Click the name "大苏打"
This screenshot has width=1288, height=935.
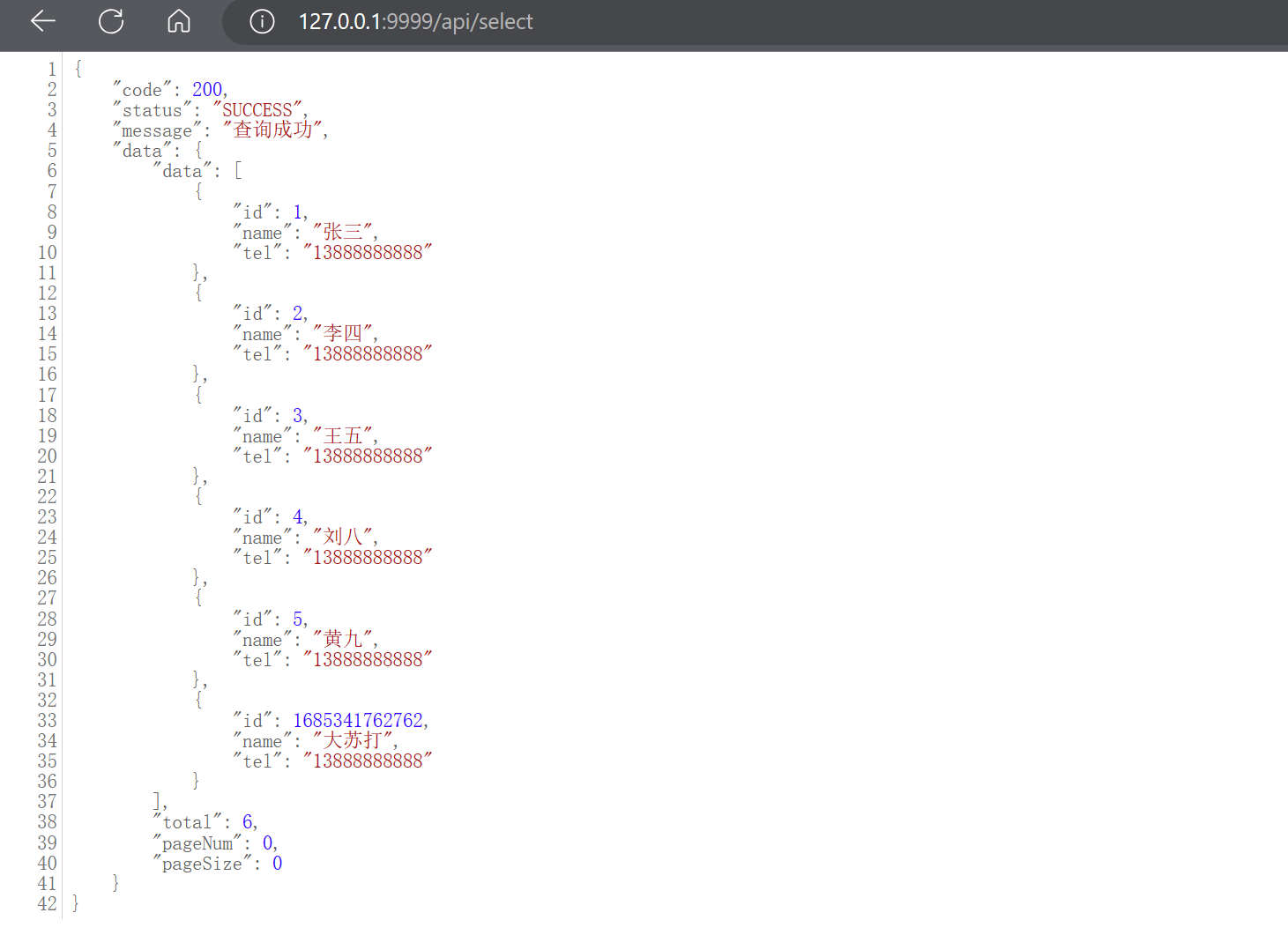pos(353,741)
